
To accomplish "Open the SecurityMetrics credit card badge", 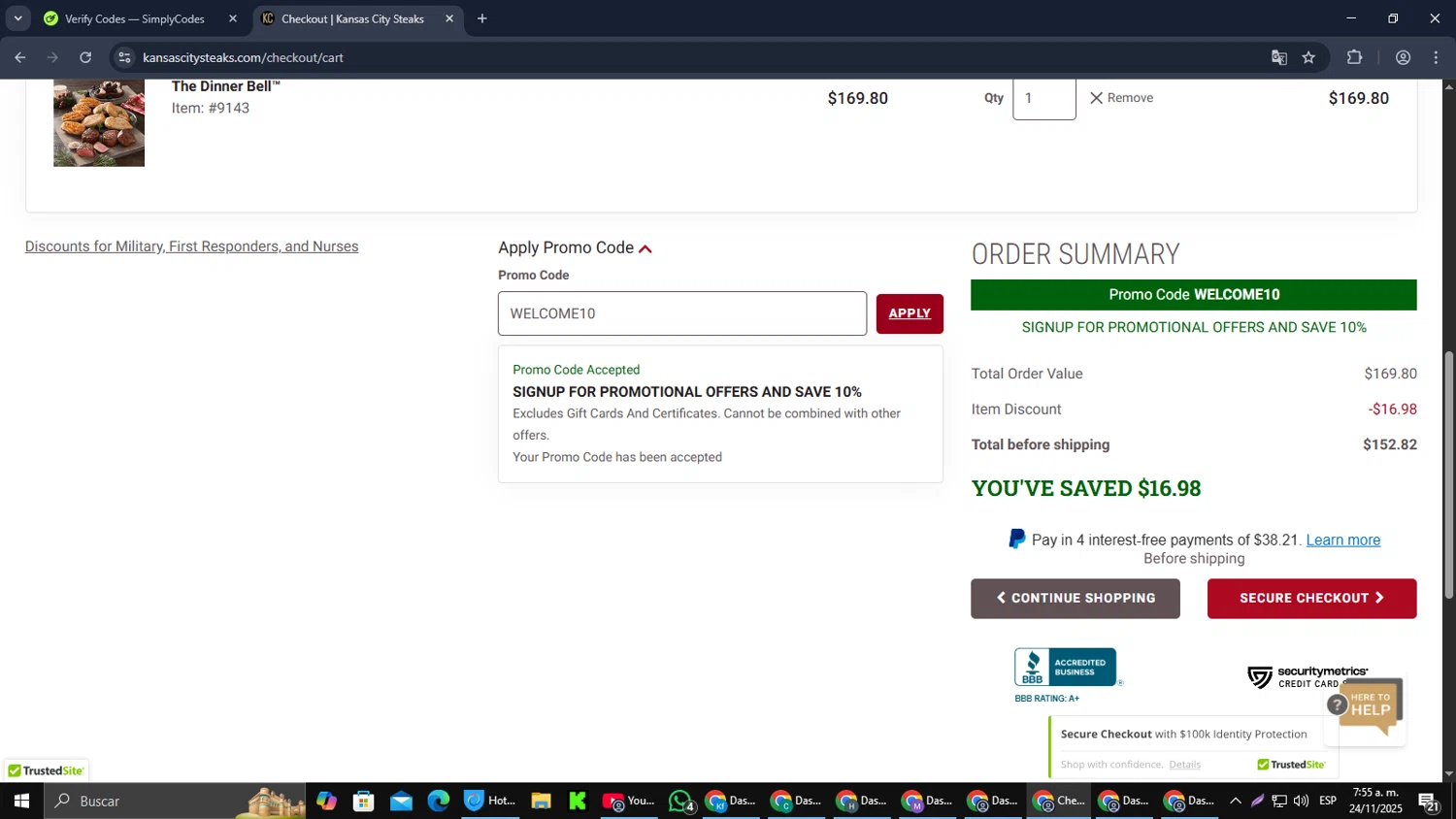I will click(x=1307, y=677).
